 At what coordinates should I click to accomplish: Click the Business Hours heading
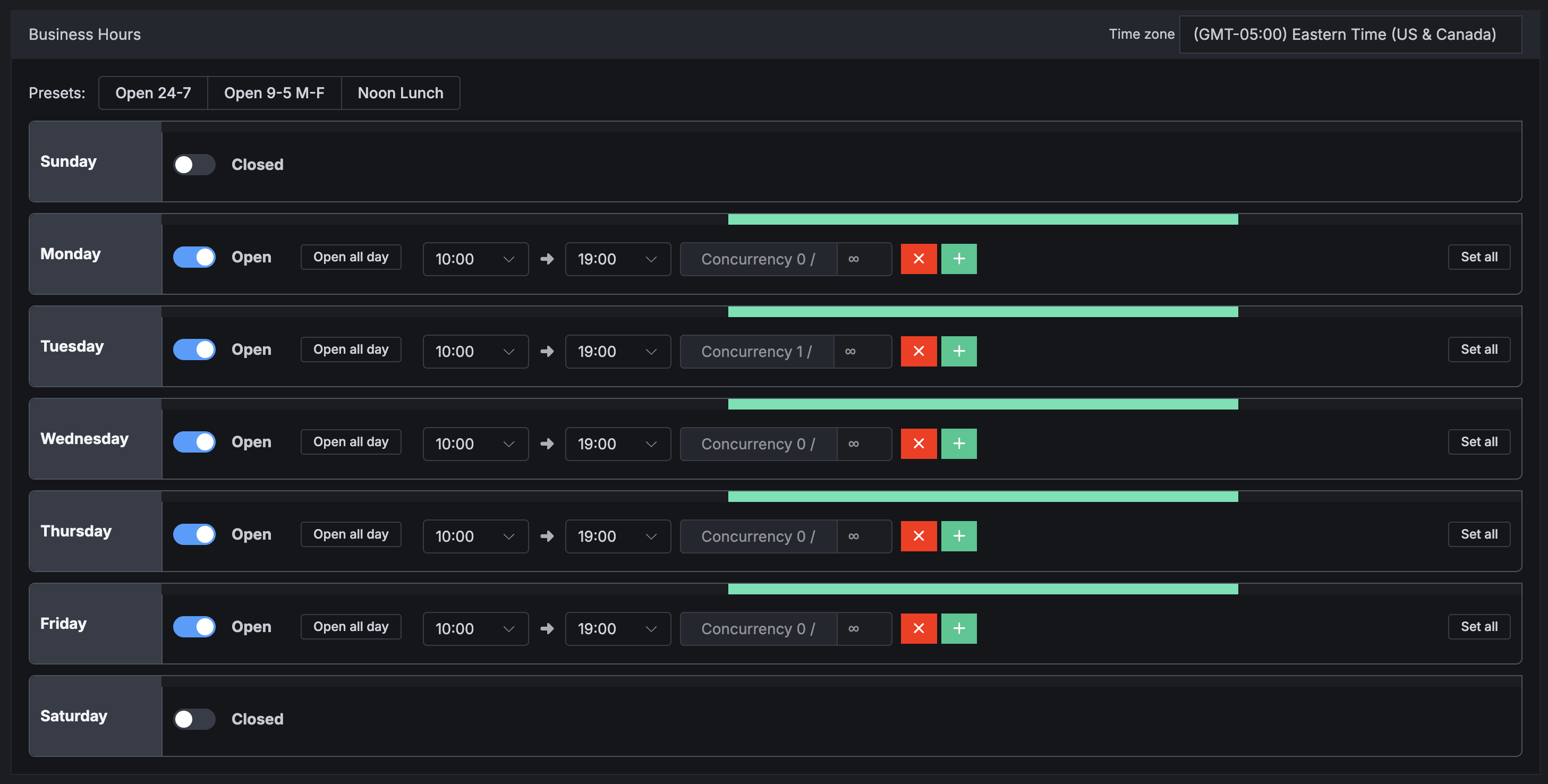[x=85, y=34]
